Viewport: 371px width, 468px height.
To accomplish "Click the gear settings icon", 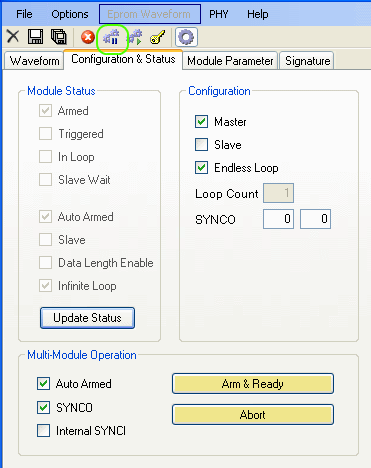I will [186, 37].
